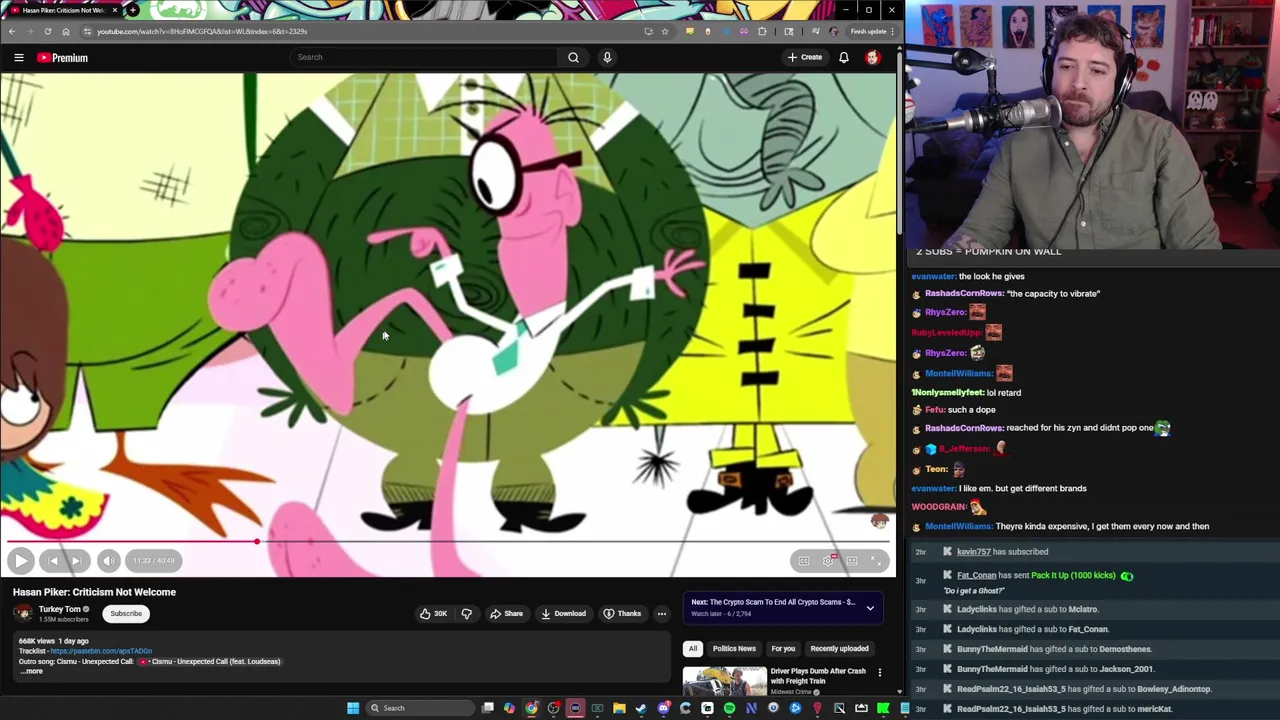
Task: Go to YouTube Premium home logo
Action: click(63, 58)
